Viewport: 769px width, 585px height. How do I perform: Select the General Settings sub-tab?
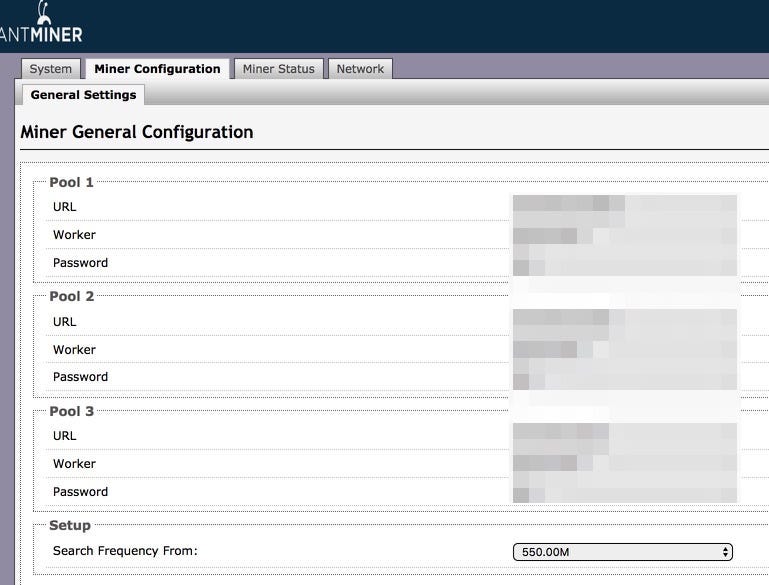click(x=83, y=95)
